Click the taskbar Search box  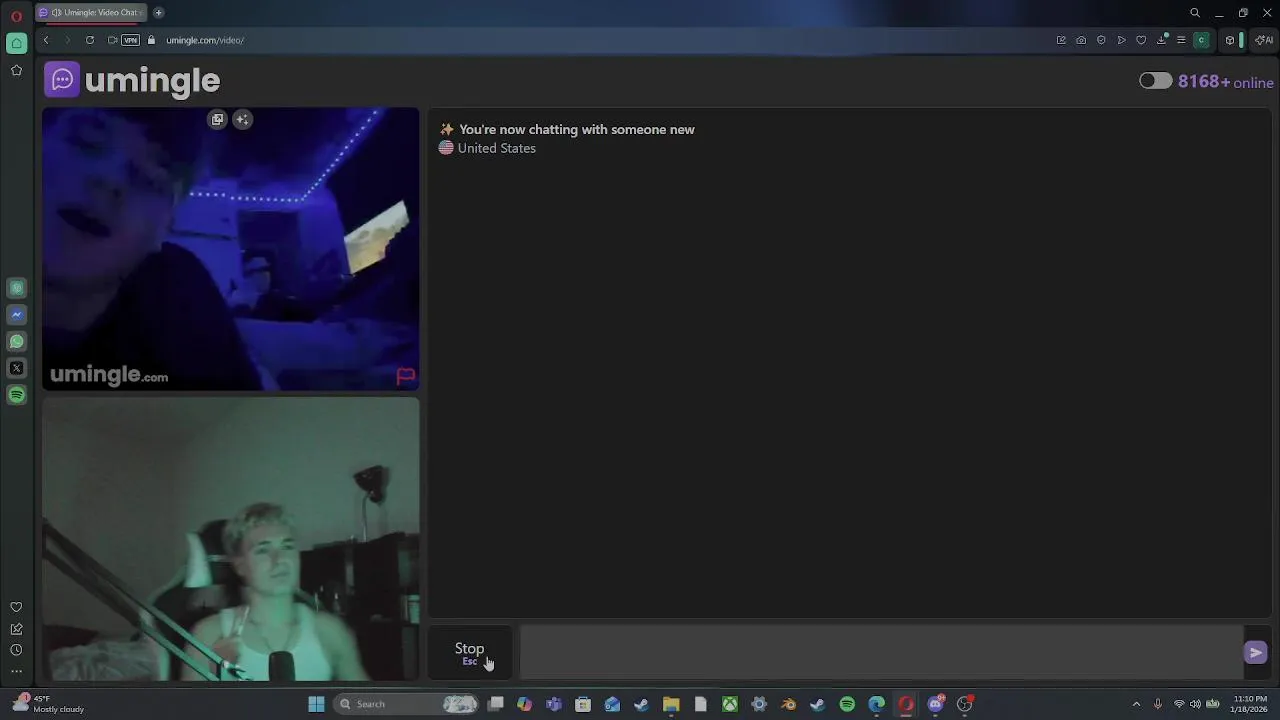coord(408,704)
